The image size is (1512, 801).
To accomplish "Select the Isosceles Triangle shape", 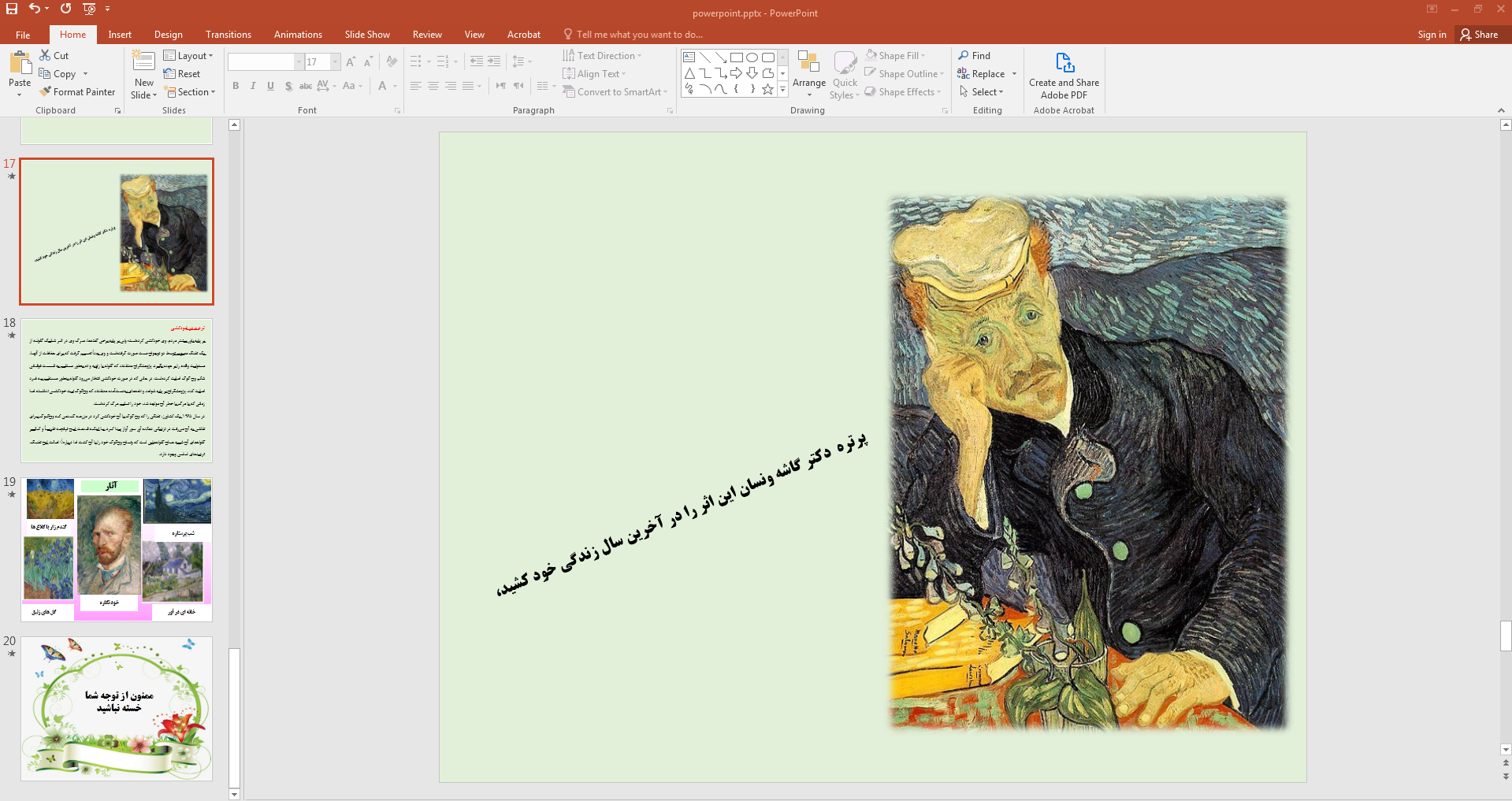I will 689,73.
